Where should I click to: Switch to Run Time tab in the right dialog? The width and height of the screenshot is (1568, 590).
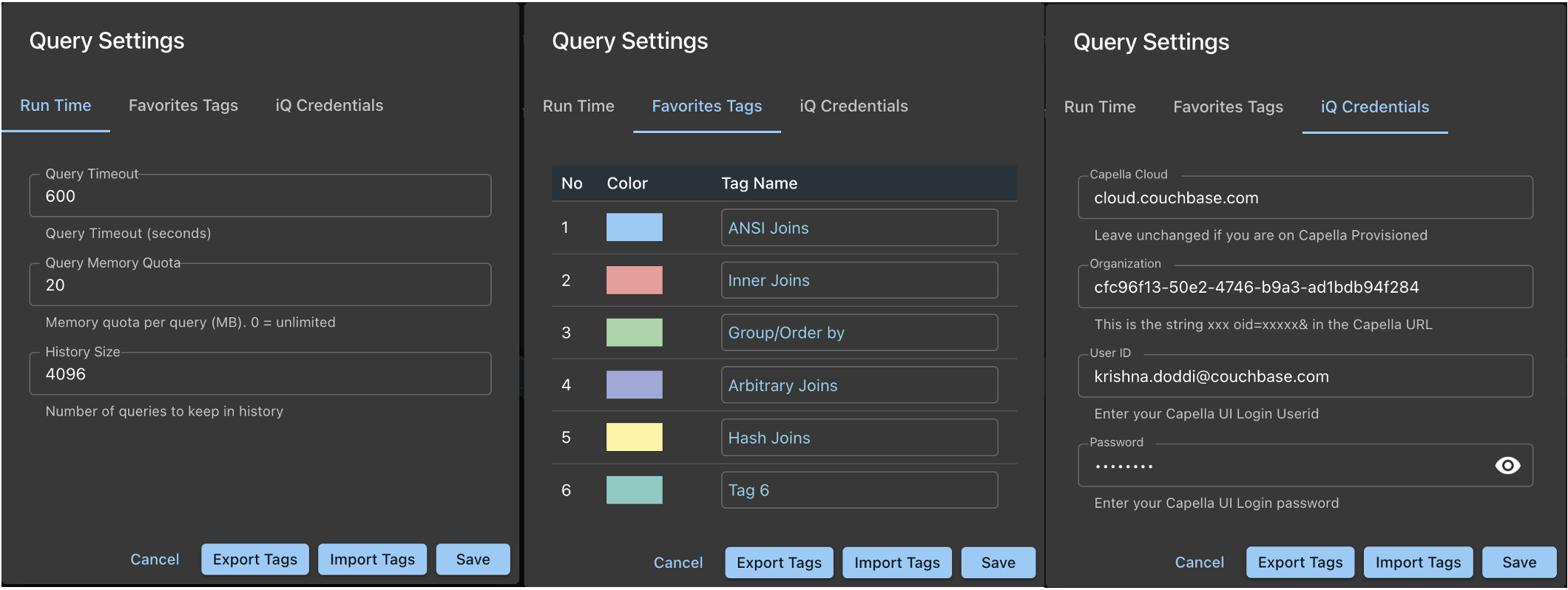tap(1100, 107)
